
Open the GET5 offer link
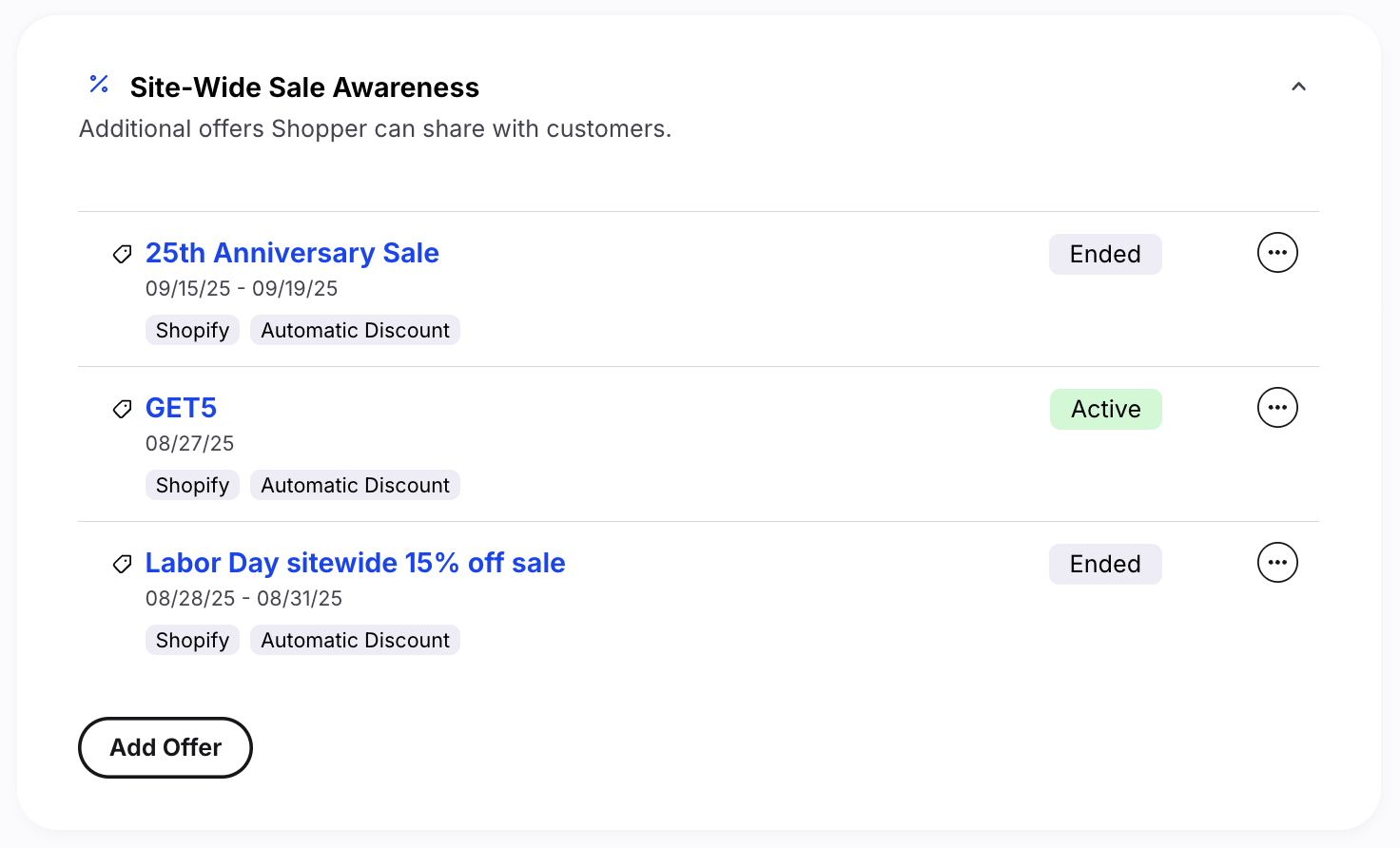pyautogui.click(x=181, y=408)
